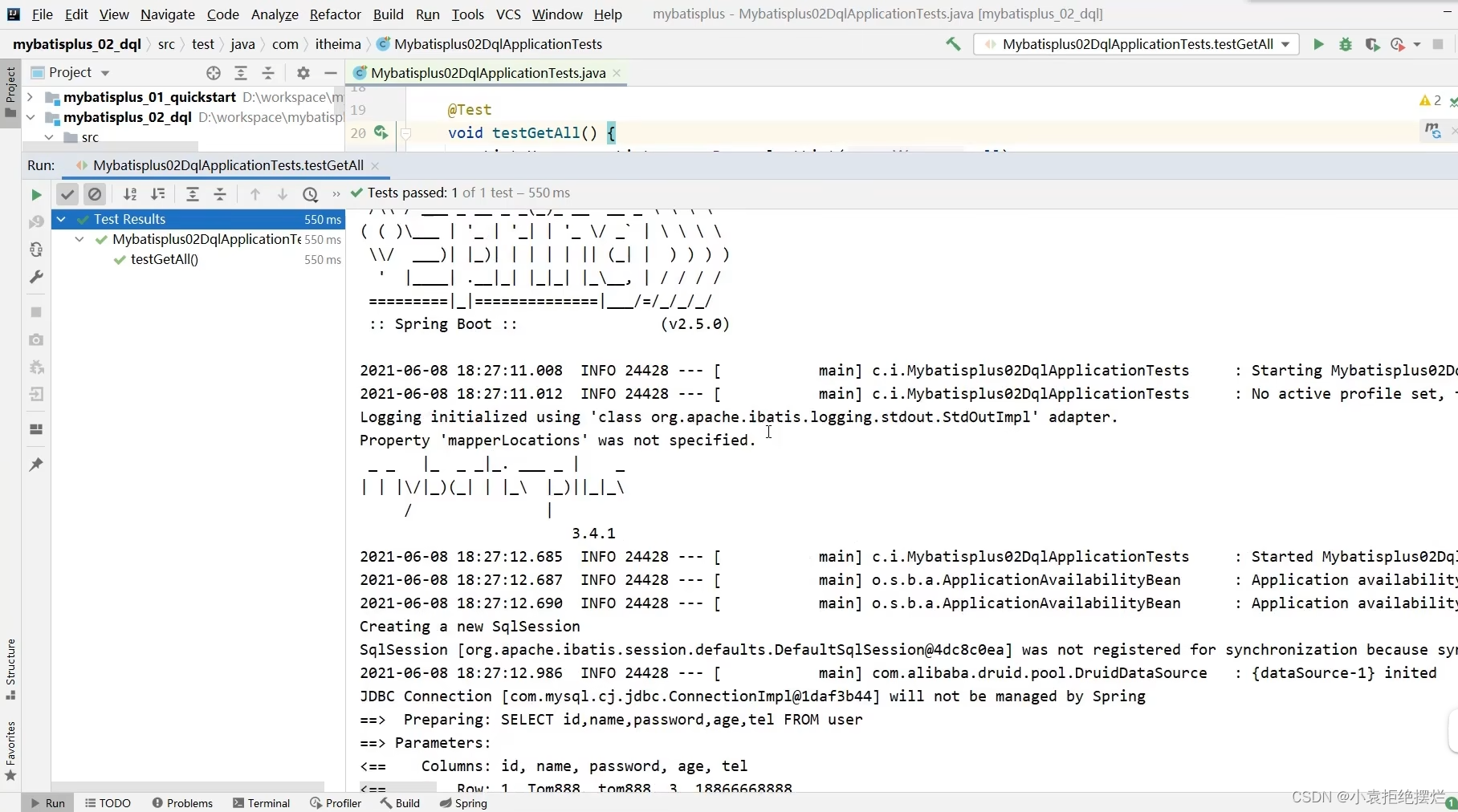Image resolution: width=1458 pixels, height=812 pixels.
Task: Run testGetAll with green play icon in top toolbar
Action: 1318,44
